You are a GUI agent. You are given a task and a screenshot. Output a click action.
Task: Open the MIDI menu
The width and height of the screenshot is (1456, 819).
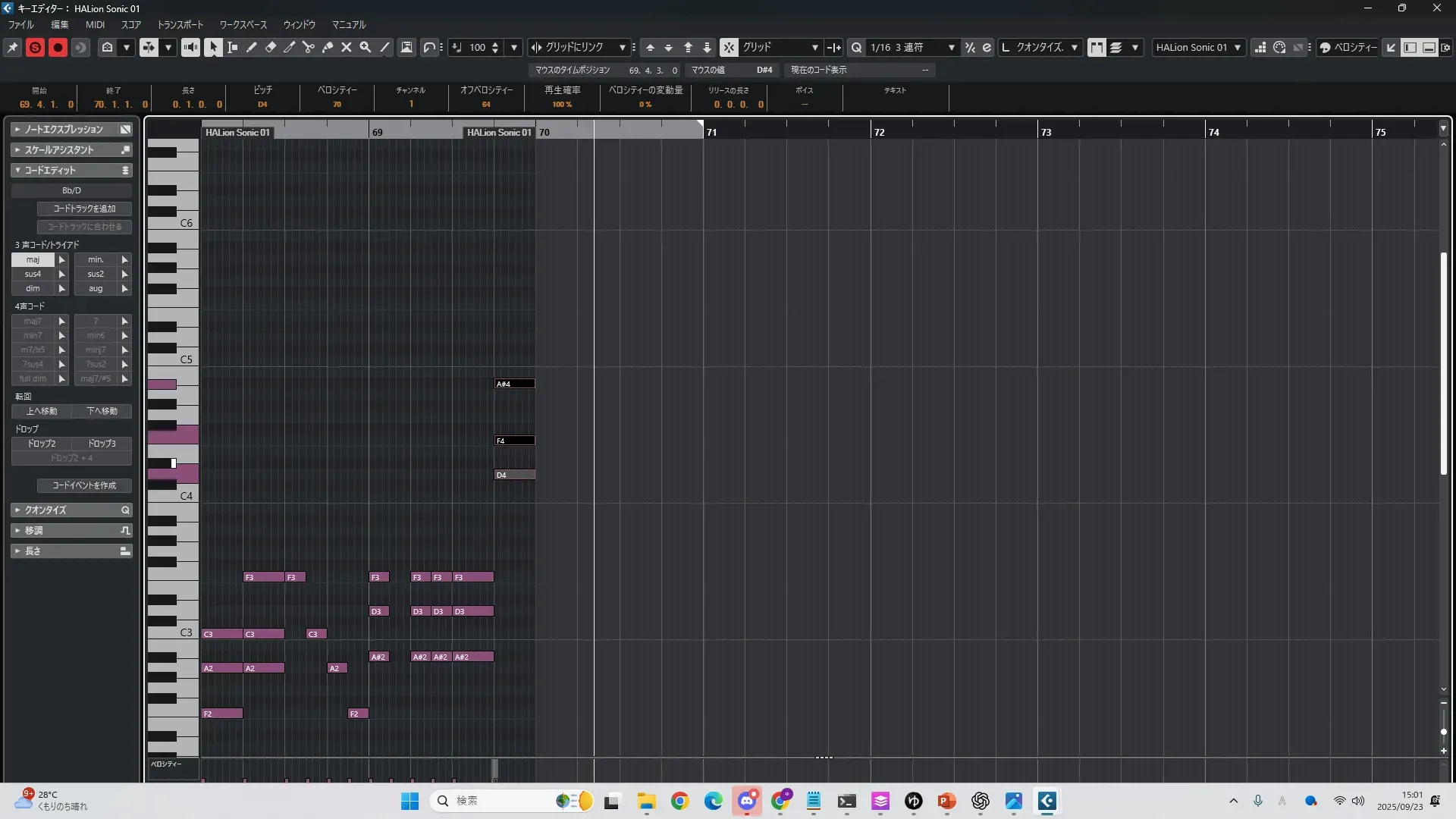(95, 24)
